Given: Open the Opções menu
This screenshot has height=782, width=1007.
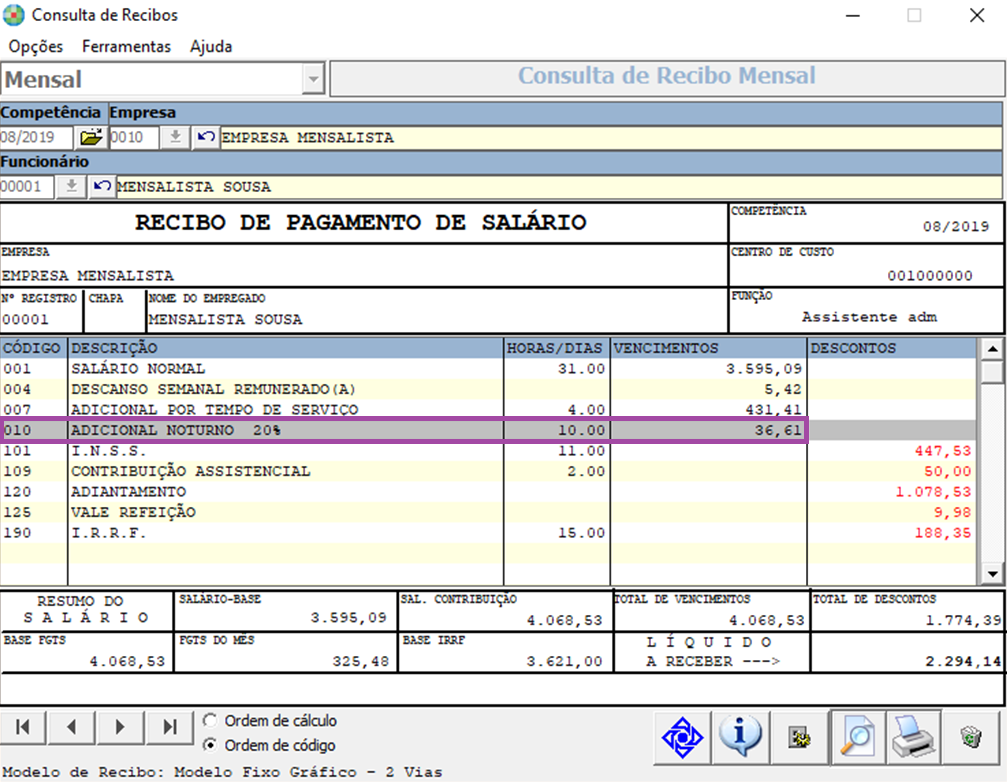Looking at the screenshot, I should [36, 46].
